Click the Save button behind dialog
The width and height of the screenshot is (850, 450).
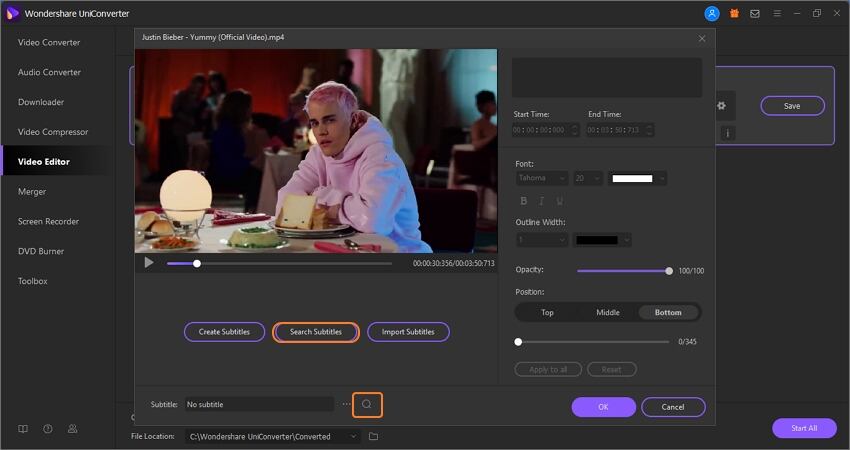(x=792, y=106)
